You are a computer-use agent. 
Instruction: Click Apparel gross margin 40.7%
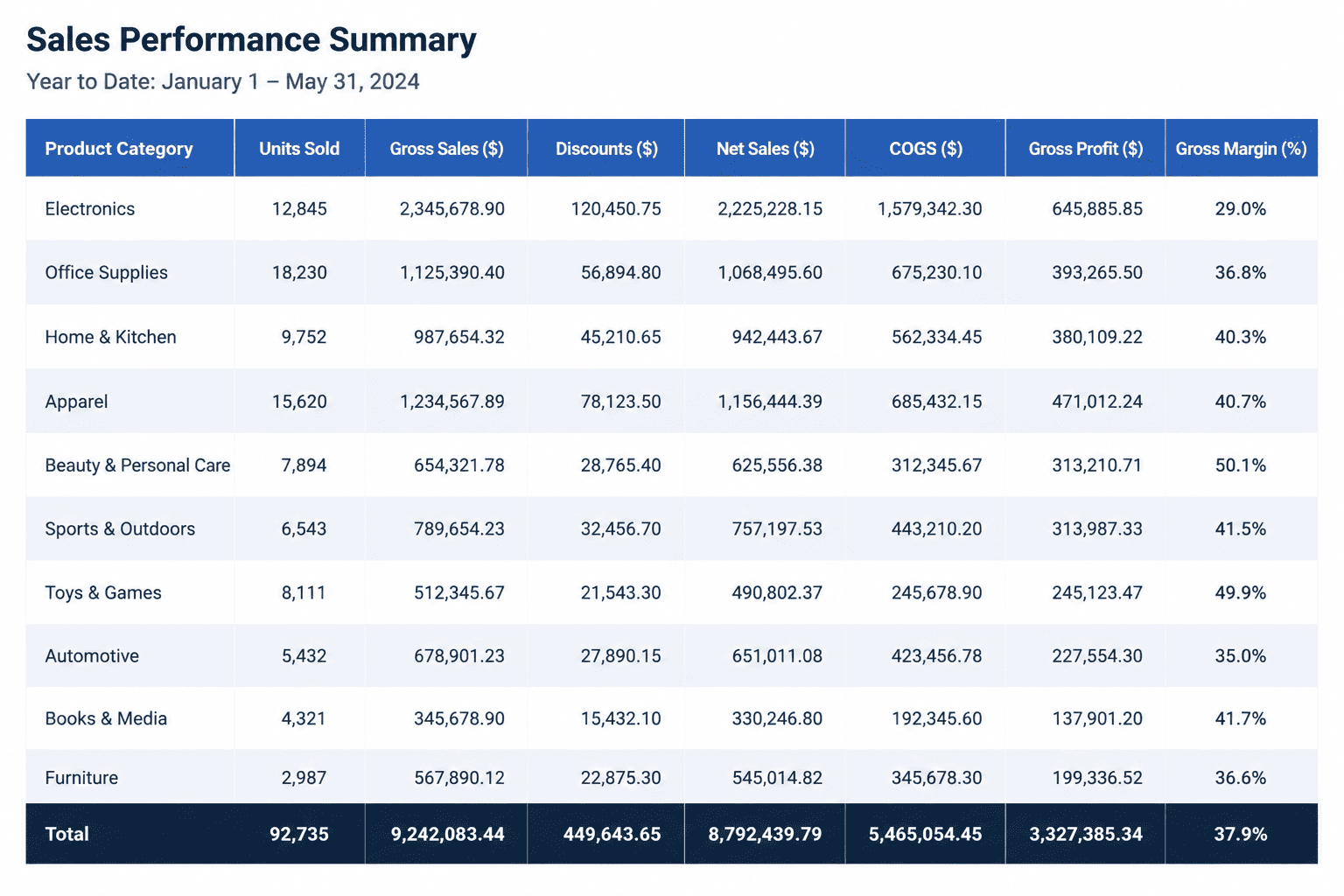[1241, 402]
